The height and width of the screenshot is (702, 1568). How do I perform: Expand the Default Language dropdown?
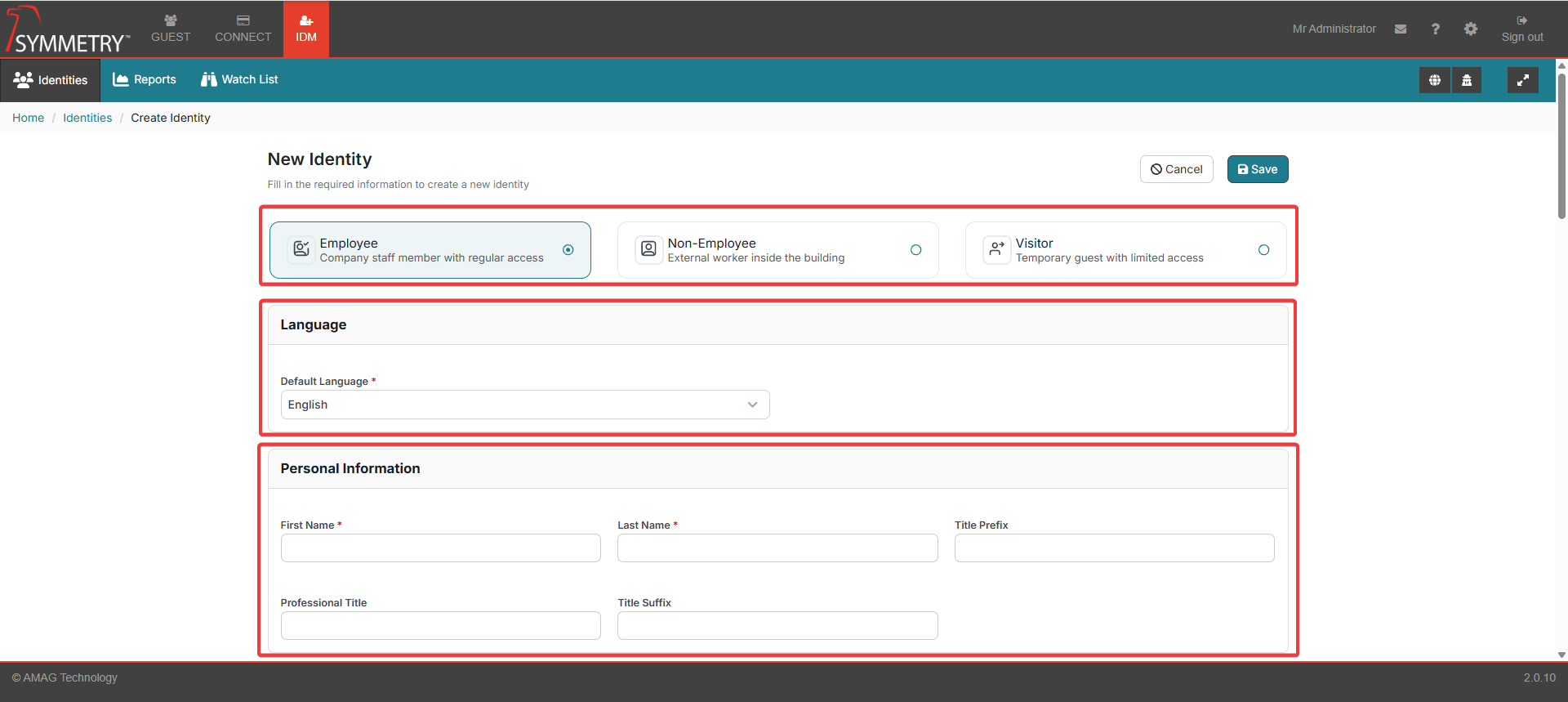(x=524, y=405)
